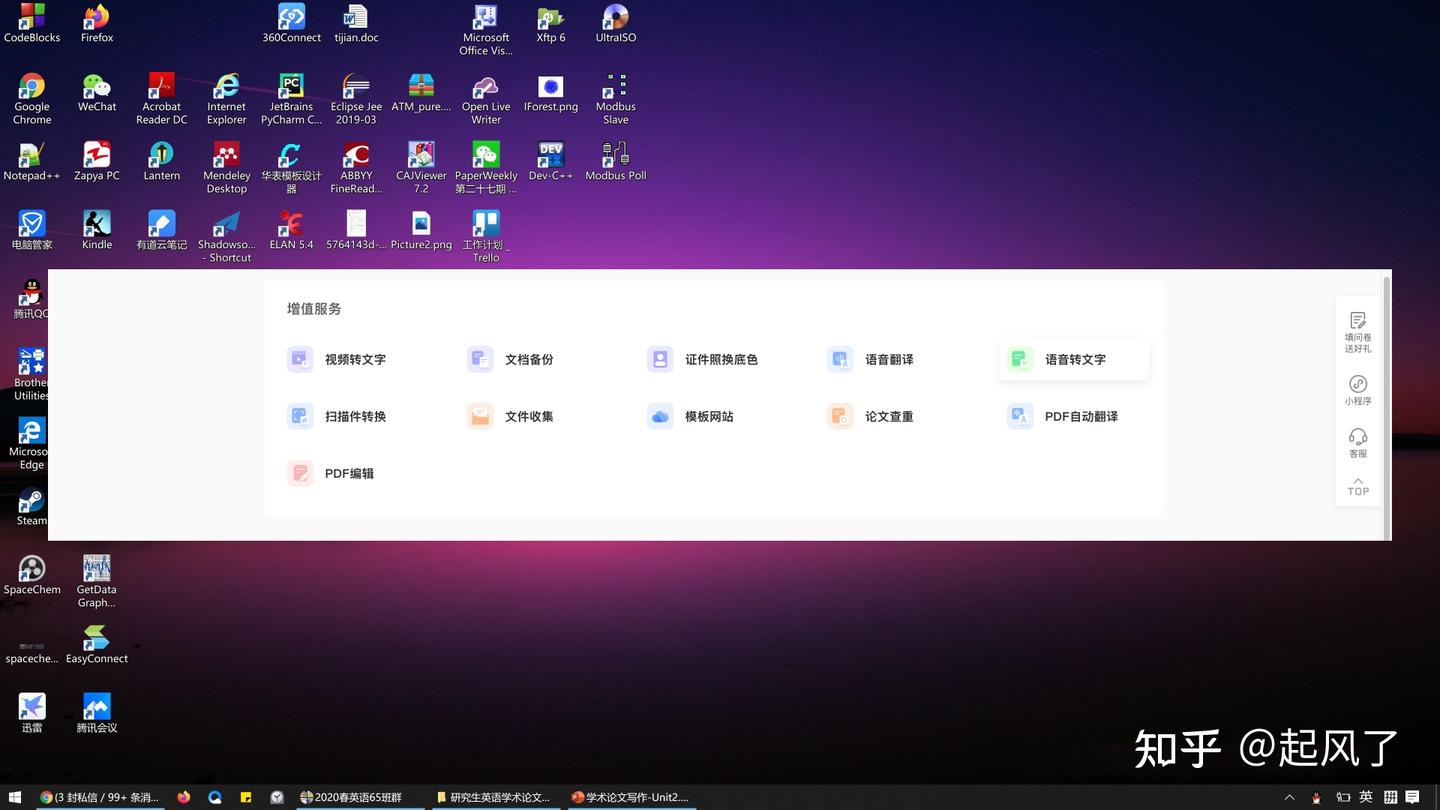Switch to 学术论文写作-Unit2 taskbar window
The height and width of the screenshot is (810, 1440).
[630, 797]
